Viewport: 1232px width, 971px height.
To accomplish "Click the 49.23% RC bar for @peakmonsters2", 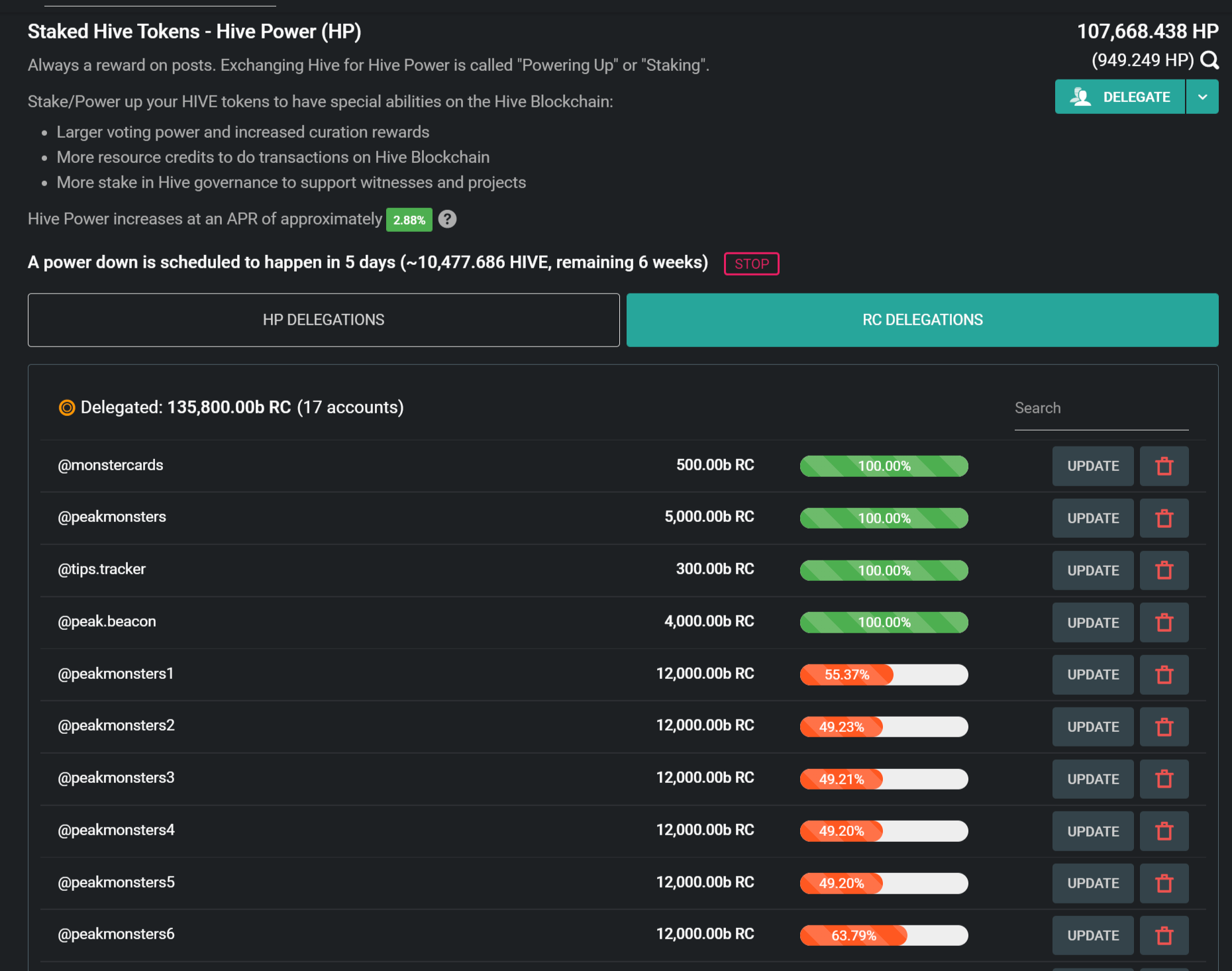I will pos(884,727).
